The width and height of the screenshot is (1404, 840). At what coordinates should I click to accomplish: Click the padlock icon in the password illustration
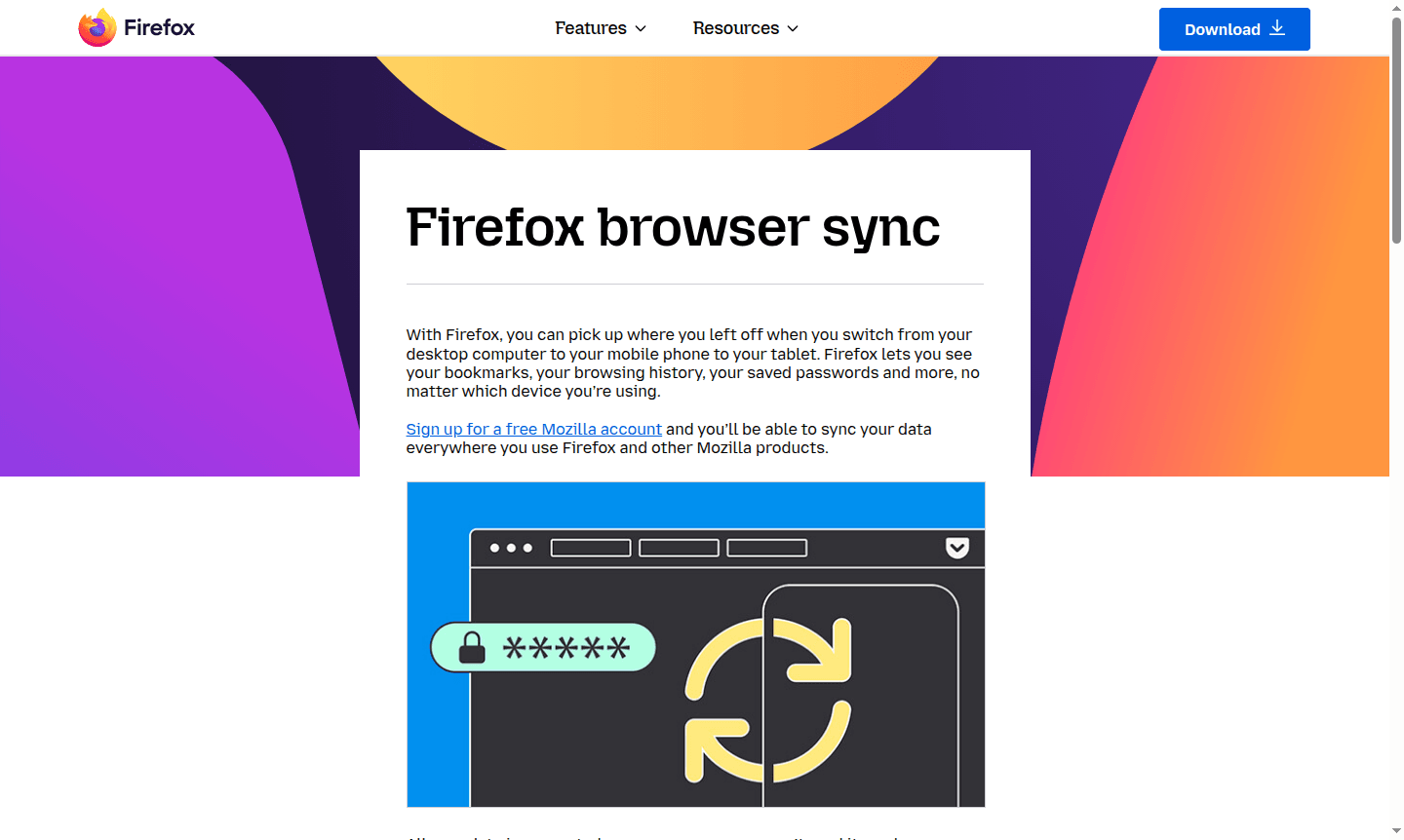pyautogui.click(x=471, y=646)
